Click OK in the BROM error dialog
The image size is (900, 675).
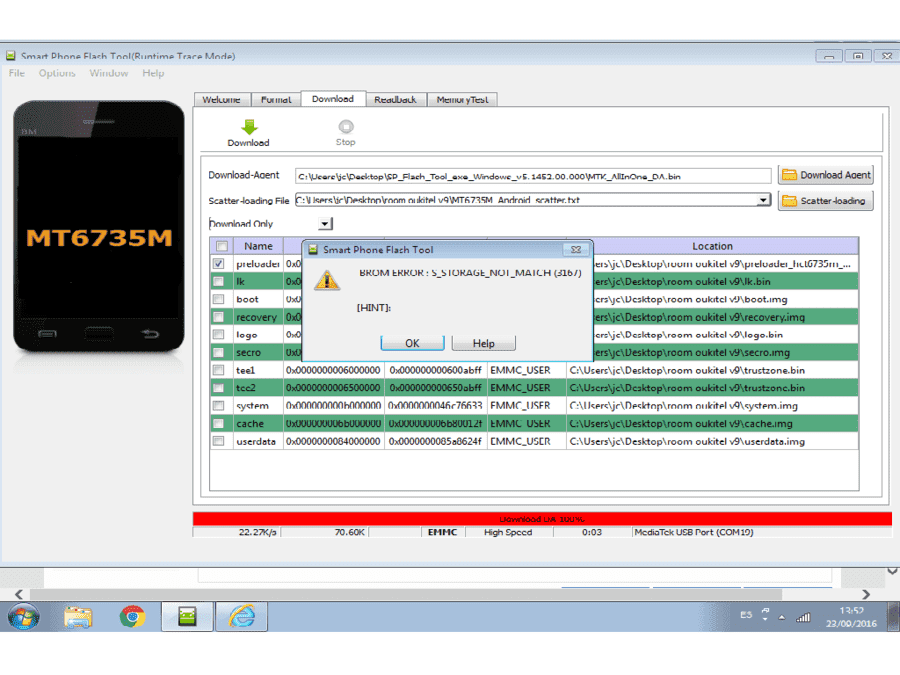pos(412,343)
